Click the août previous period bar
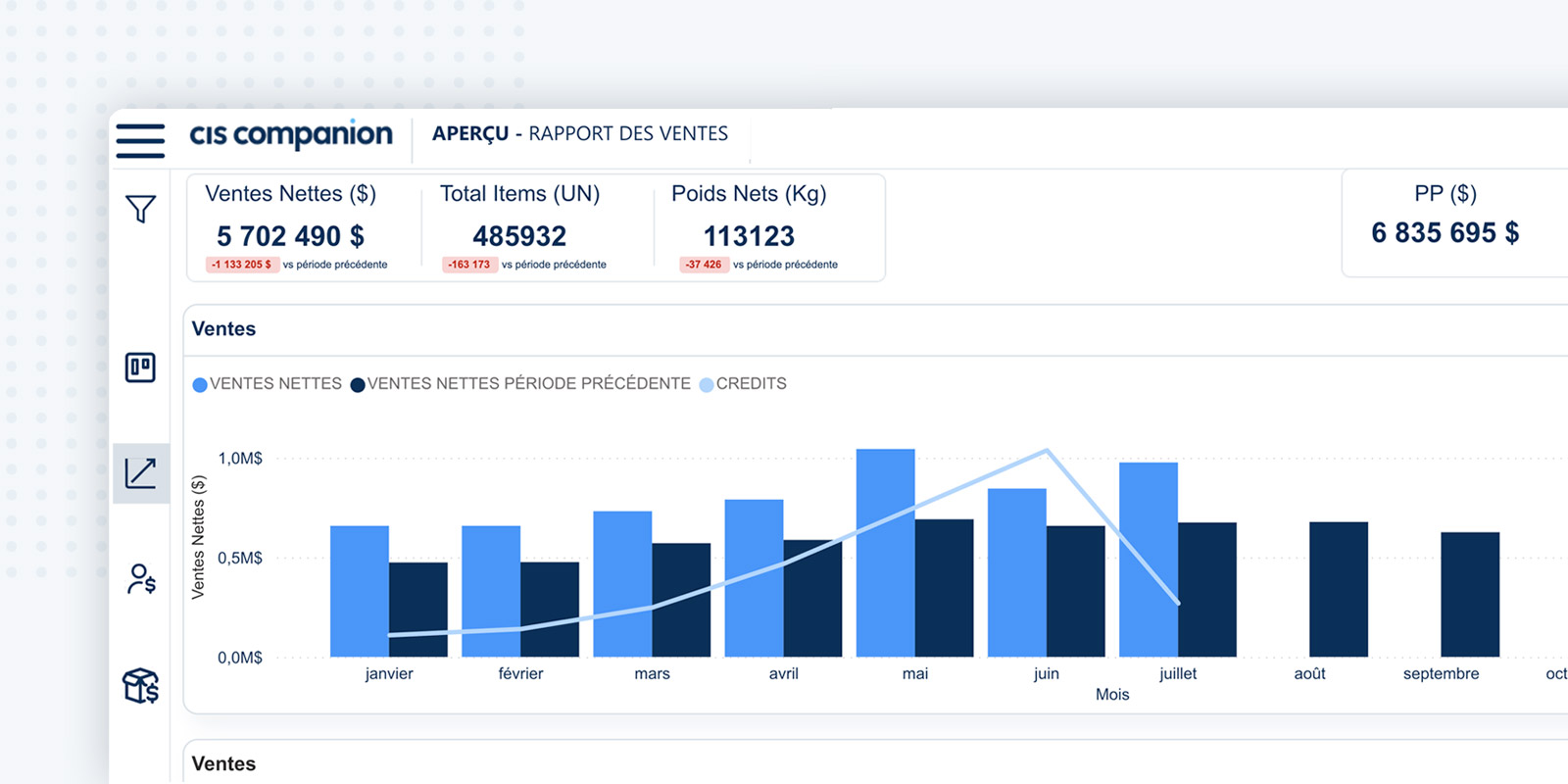1568x784 pixels. 1338,588
